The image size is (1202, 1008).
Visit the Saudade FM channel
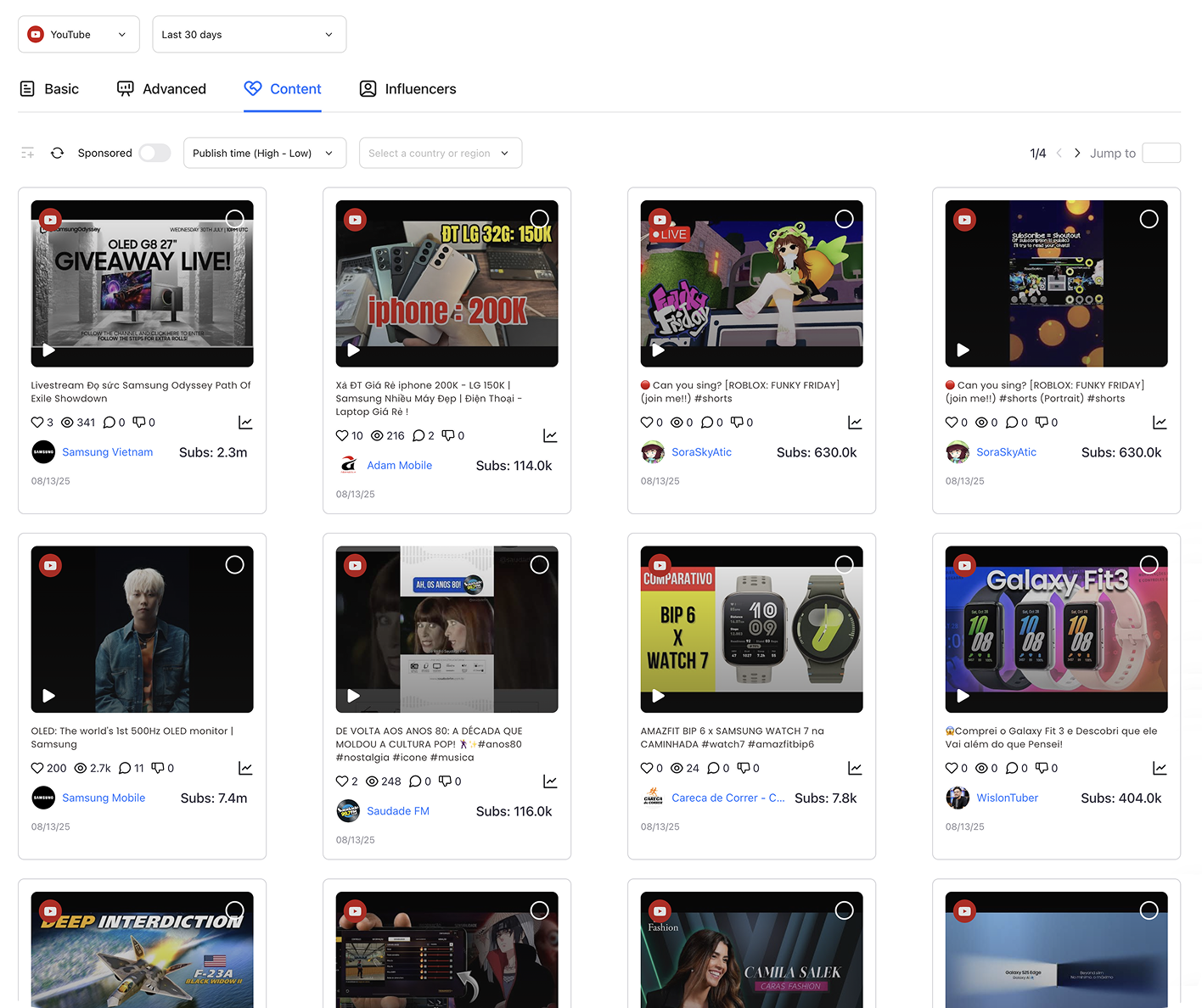pos(398,811)
